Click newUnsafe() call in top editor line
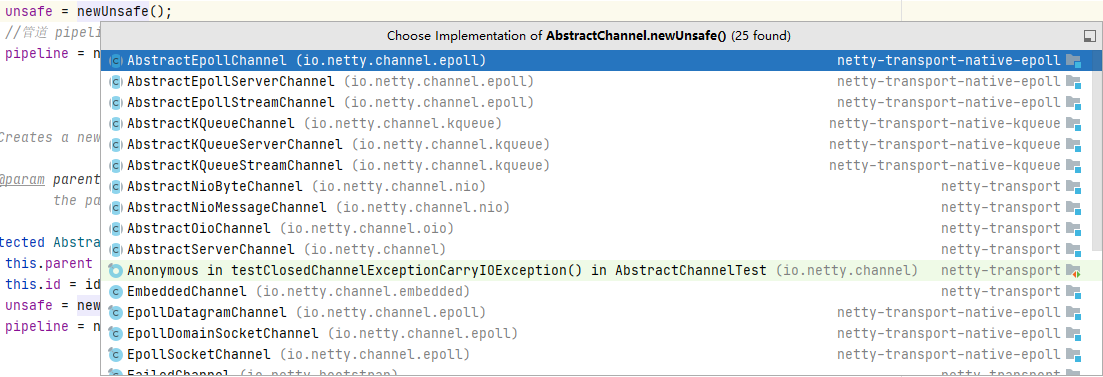Screen dimensions: 1103x377 [x=124, y=12]
